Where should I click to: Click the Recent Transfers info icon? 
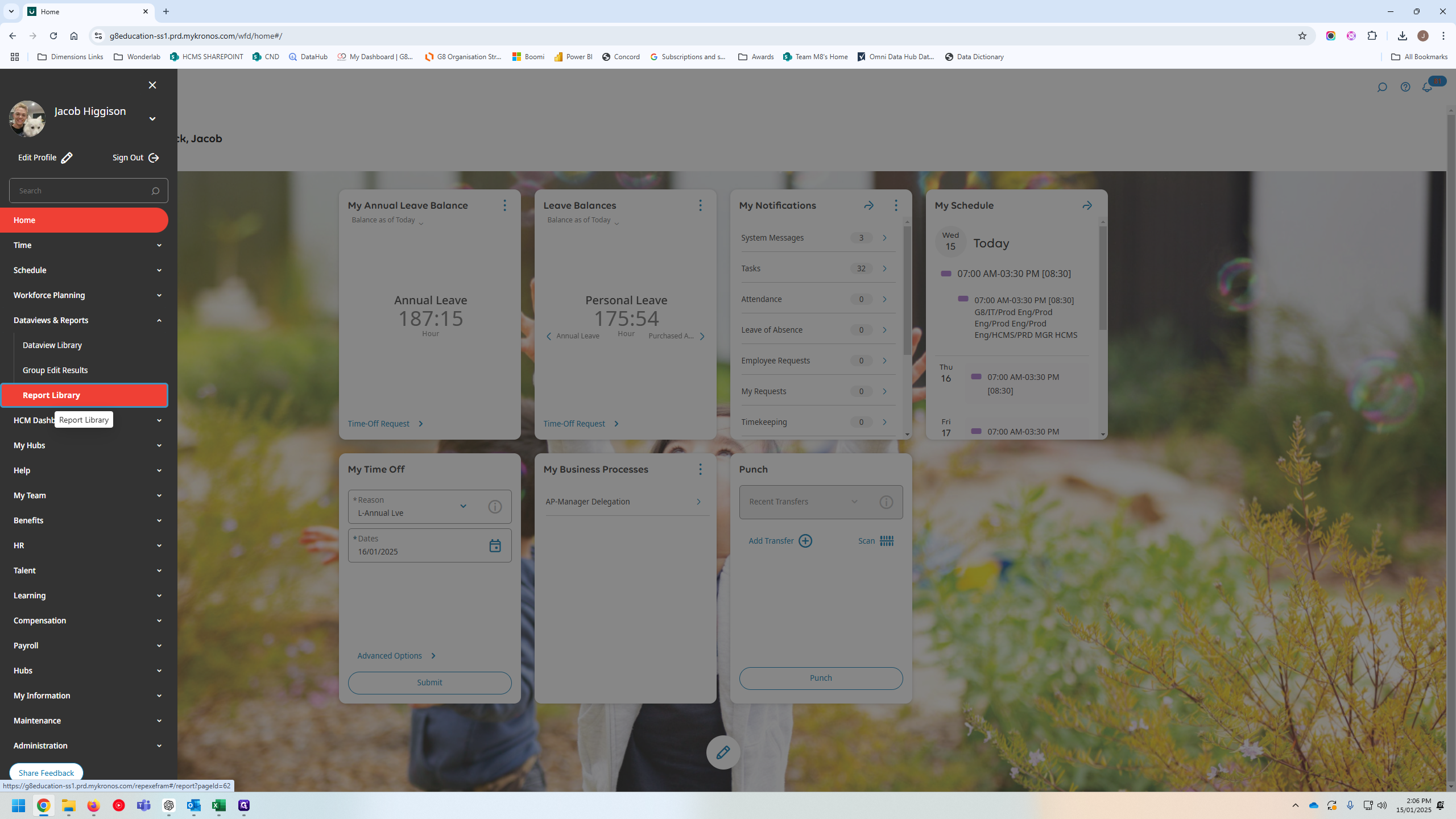click(886, 502)
